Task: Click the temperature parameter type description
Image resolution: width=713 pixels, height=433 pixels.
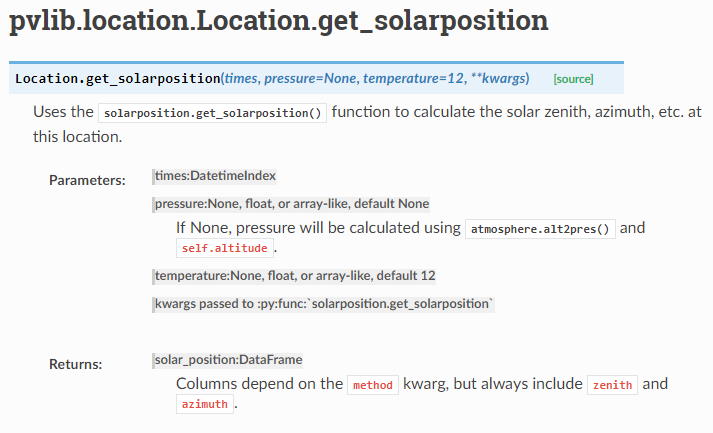Action: 294,275
